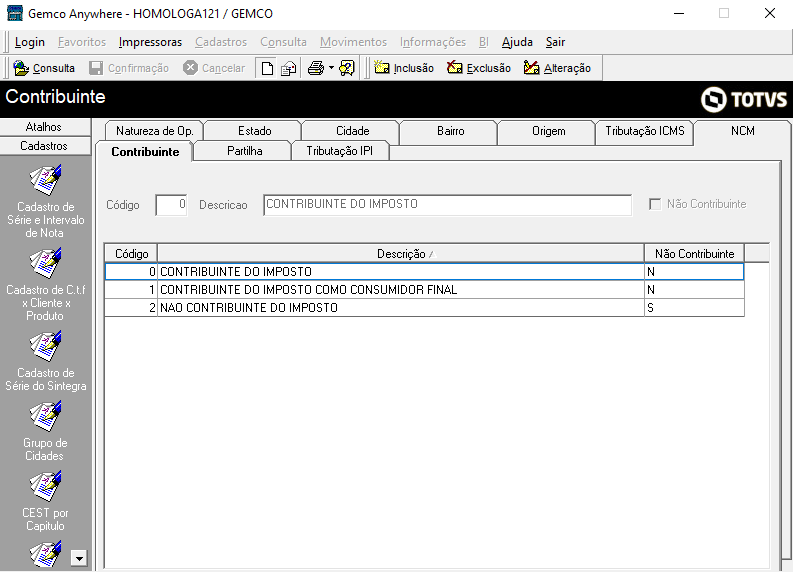Click the new blank document icon

267,68
